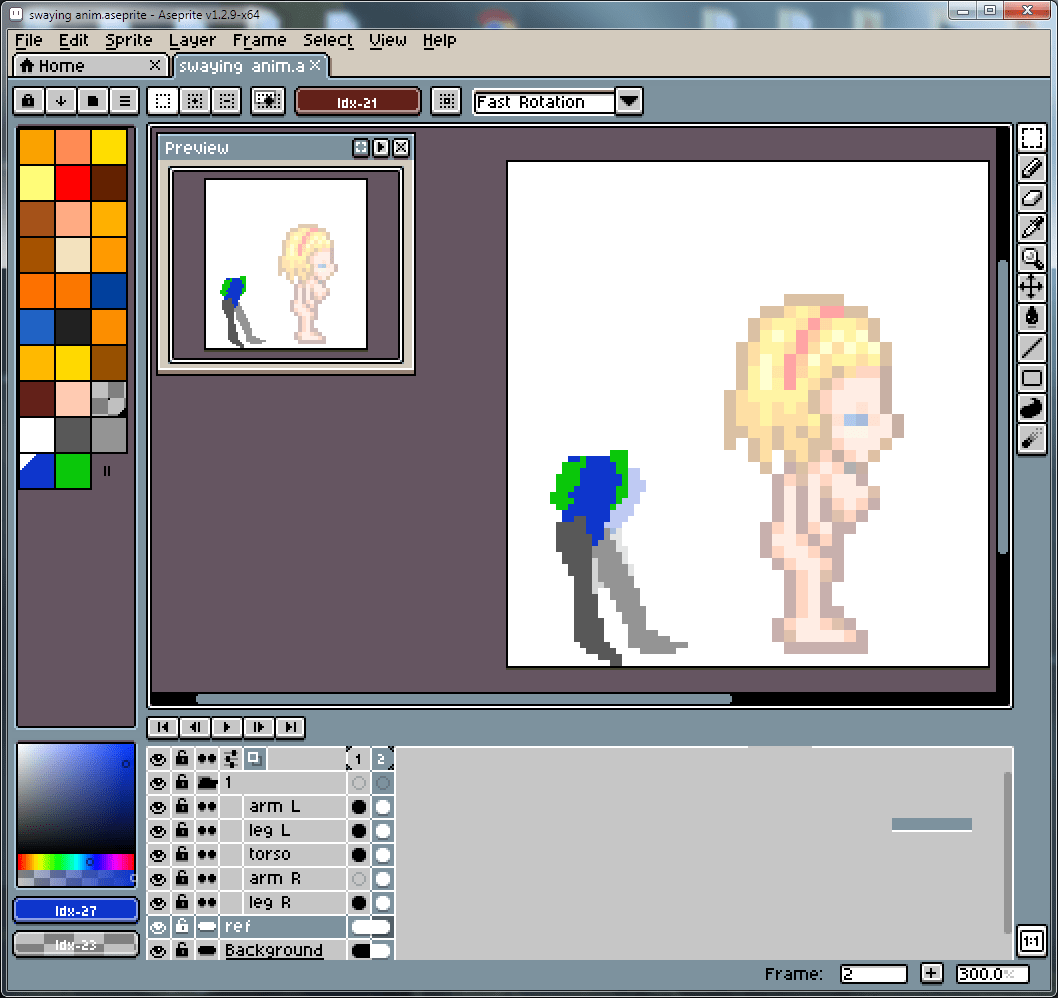
Task: Pick the Eyedropper tool
Action: [x=1031, y=228]
